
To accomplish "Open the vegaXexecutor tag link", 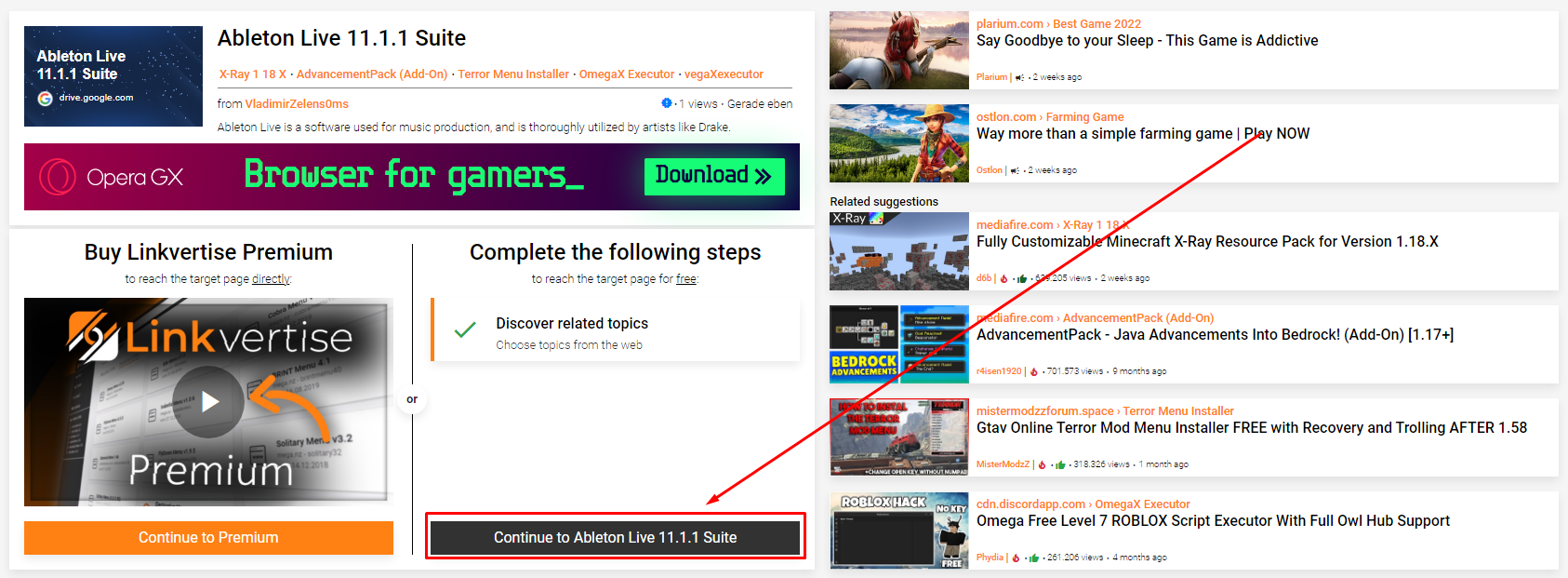I will click(x=724, y=74).
